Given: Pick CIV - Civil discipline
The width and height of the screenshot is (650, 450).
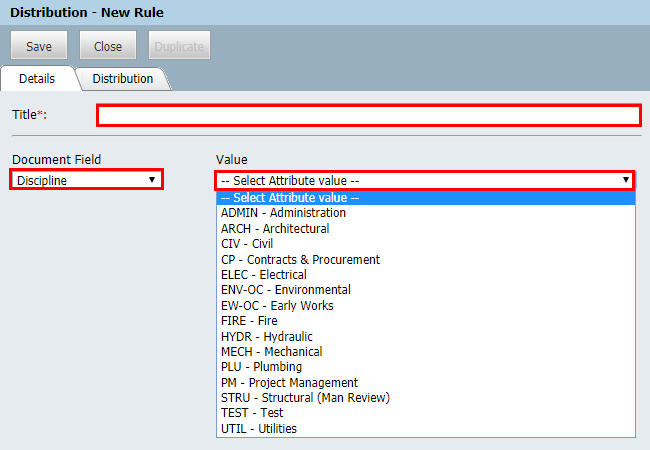Looking at the screenshot, I should 246,244.
